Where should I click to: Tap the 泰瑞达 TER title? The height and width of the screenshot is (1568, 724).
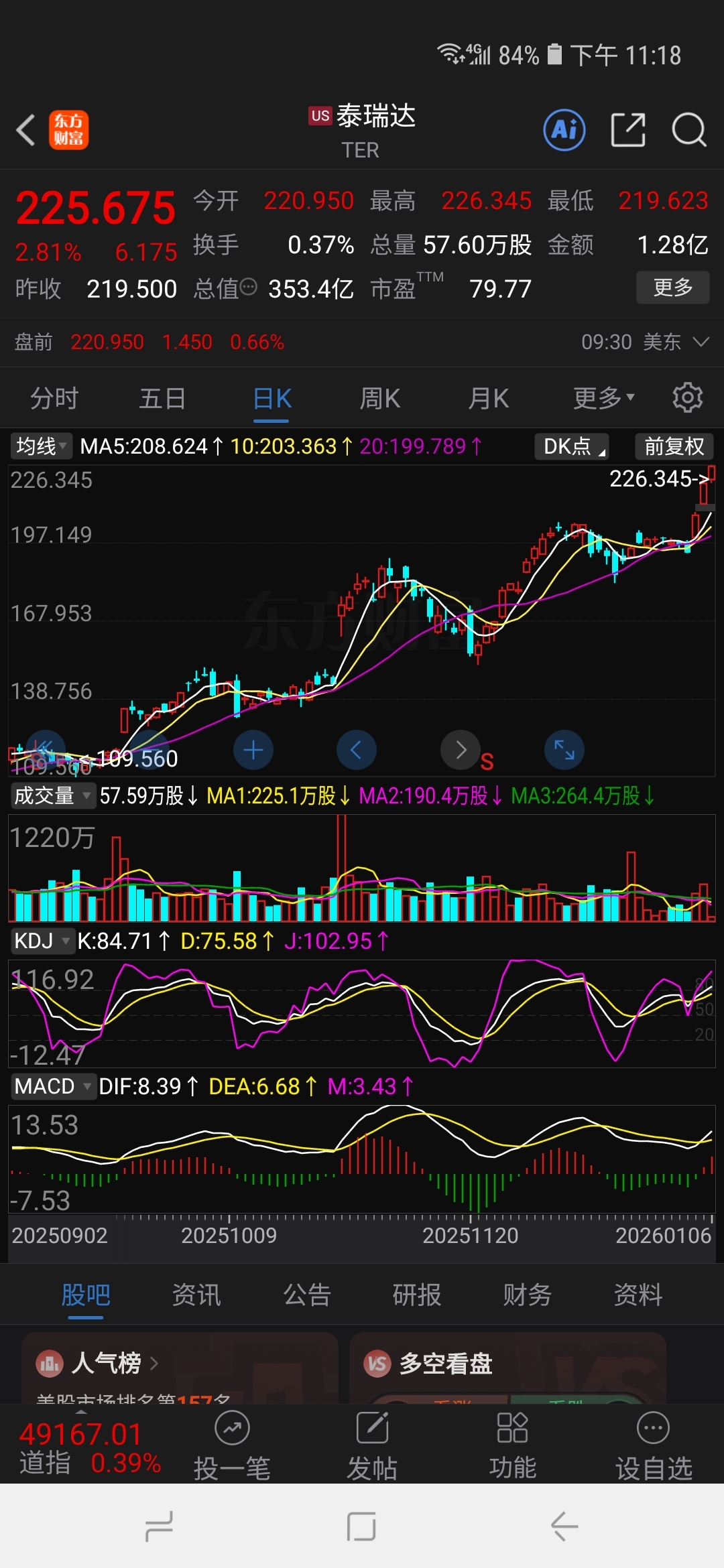tap(363, 131)
